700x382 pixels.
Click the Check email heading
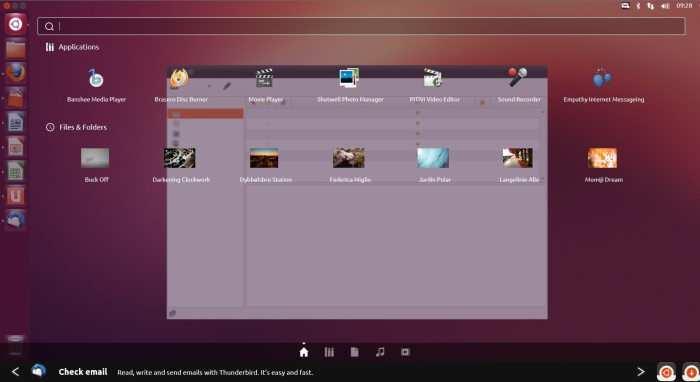pyautogui.click(x=83, y=372)
